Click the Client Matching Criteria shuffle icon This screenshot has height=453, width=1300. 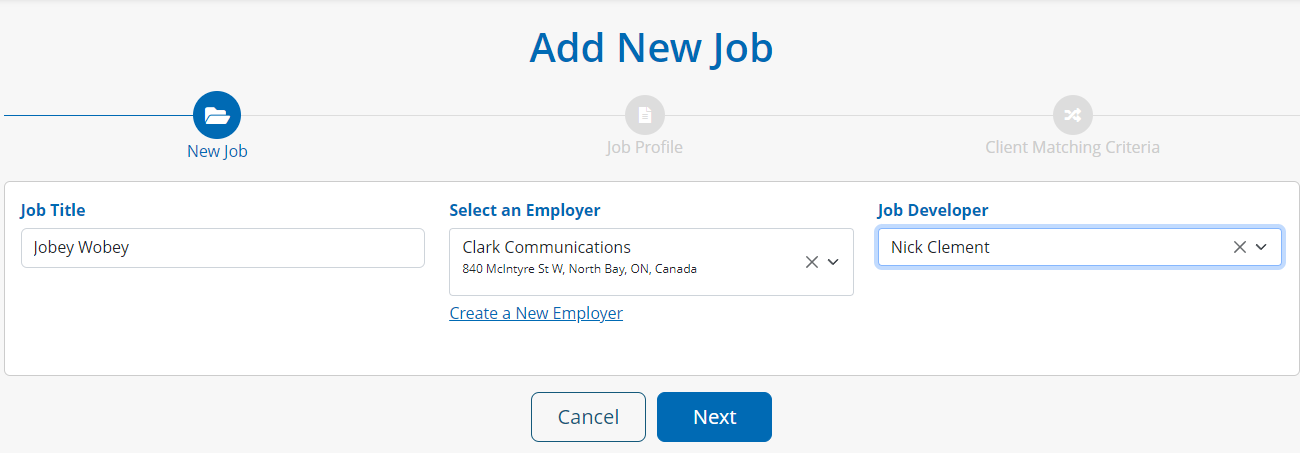[x=1072, y=115]
